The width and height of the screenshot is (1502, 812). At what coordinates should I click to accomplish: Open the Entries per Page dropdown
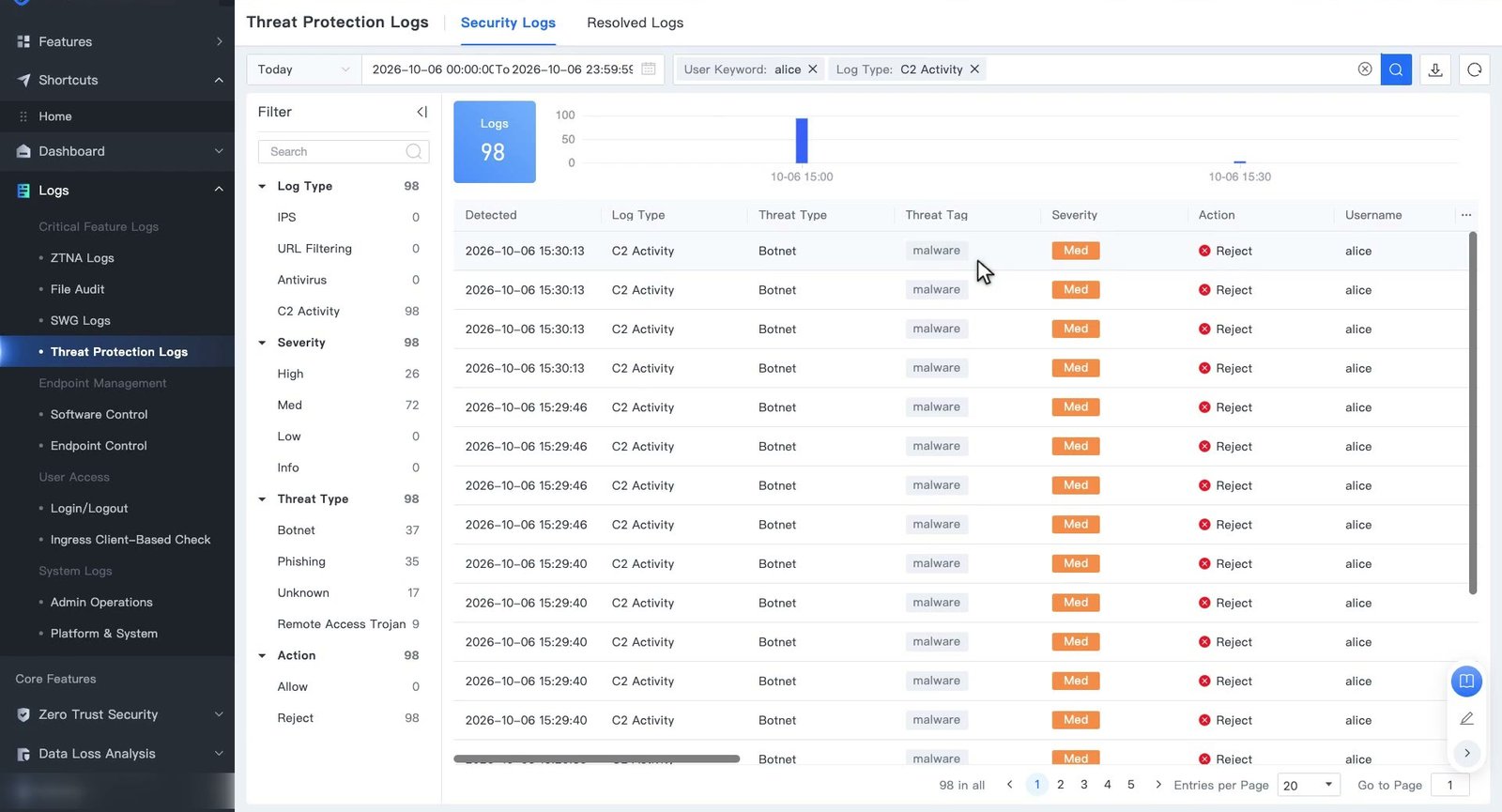[1309, 785]
